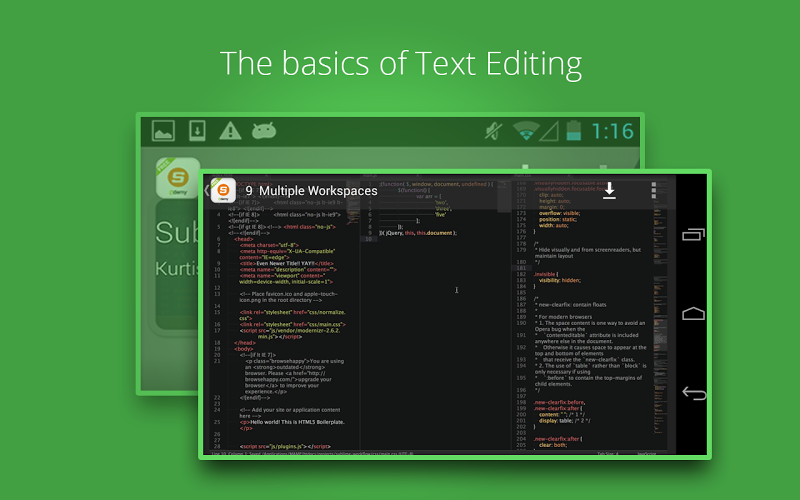Viewport: 800px width, 500px height.
Task: Tap the download notification icon in status bar
Action: [197, 131]
